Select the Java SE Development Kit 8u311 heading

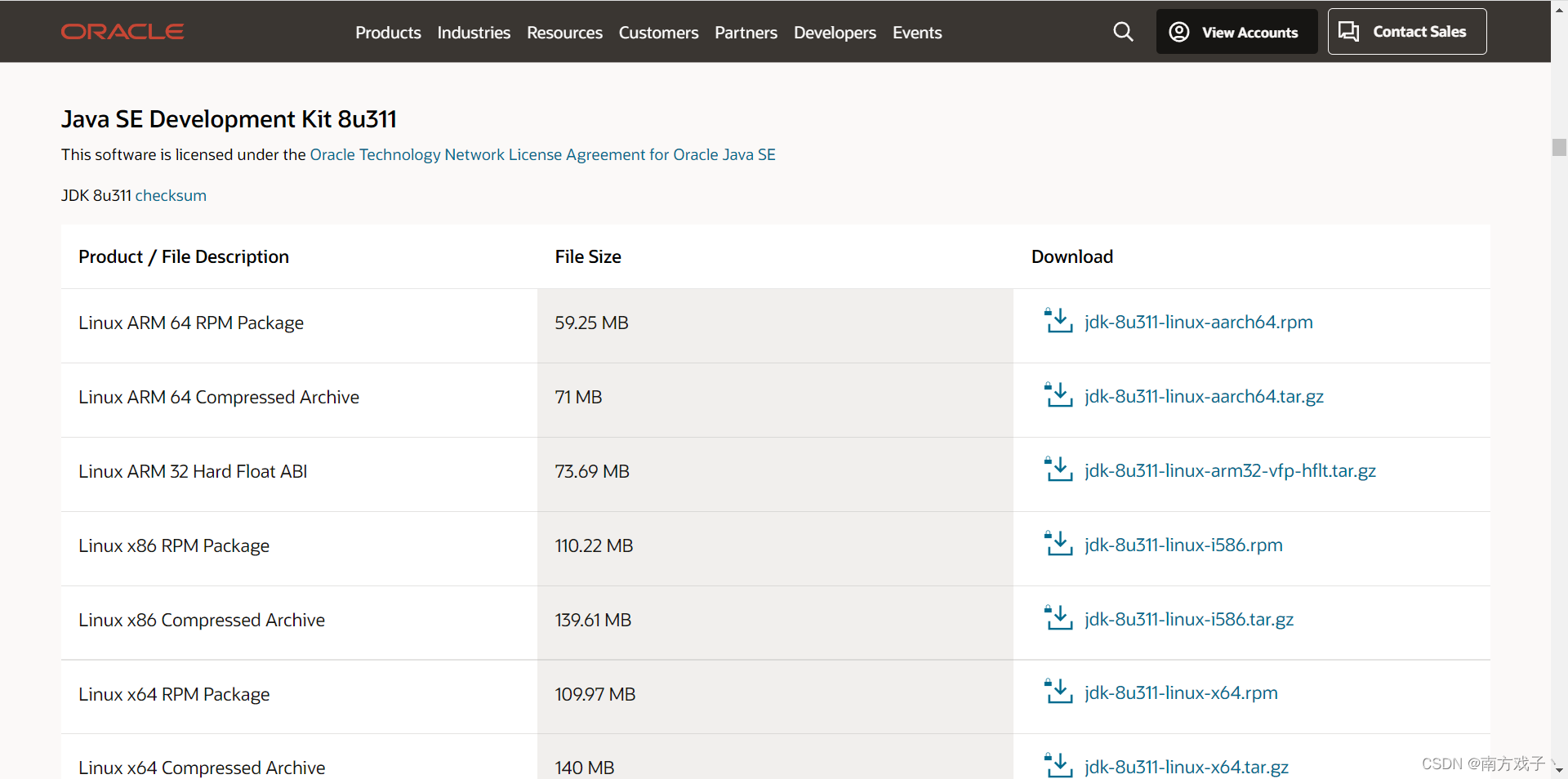pos(229,119)
